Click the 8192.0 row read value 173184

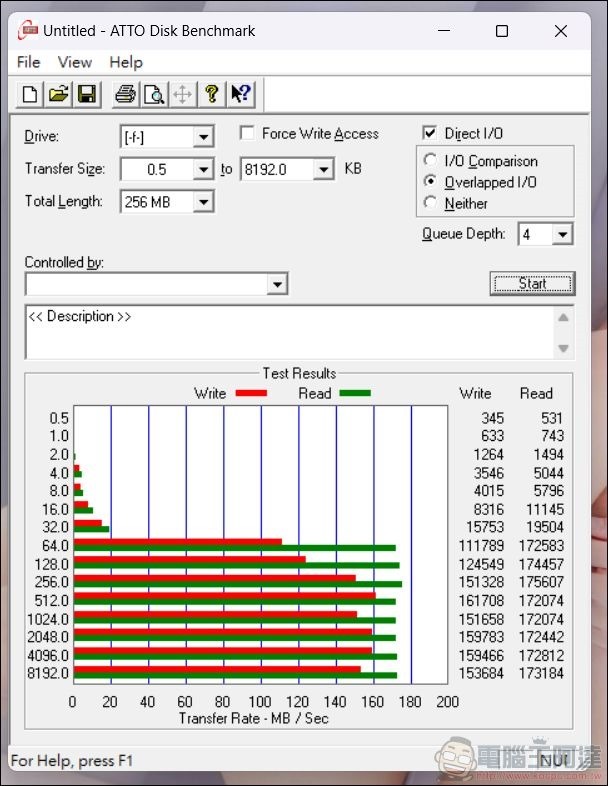pyautogui.click(x=541, y=673)
